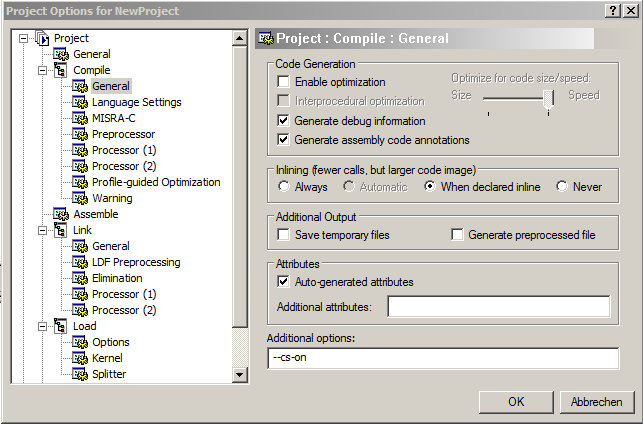Viewport: 643px width, 424px height.
Task: Click the Project root node icon
Action: (x=42, y=38)
